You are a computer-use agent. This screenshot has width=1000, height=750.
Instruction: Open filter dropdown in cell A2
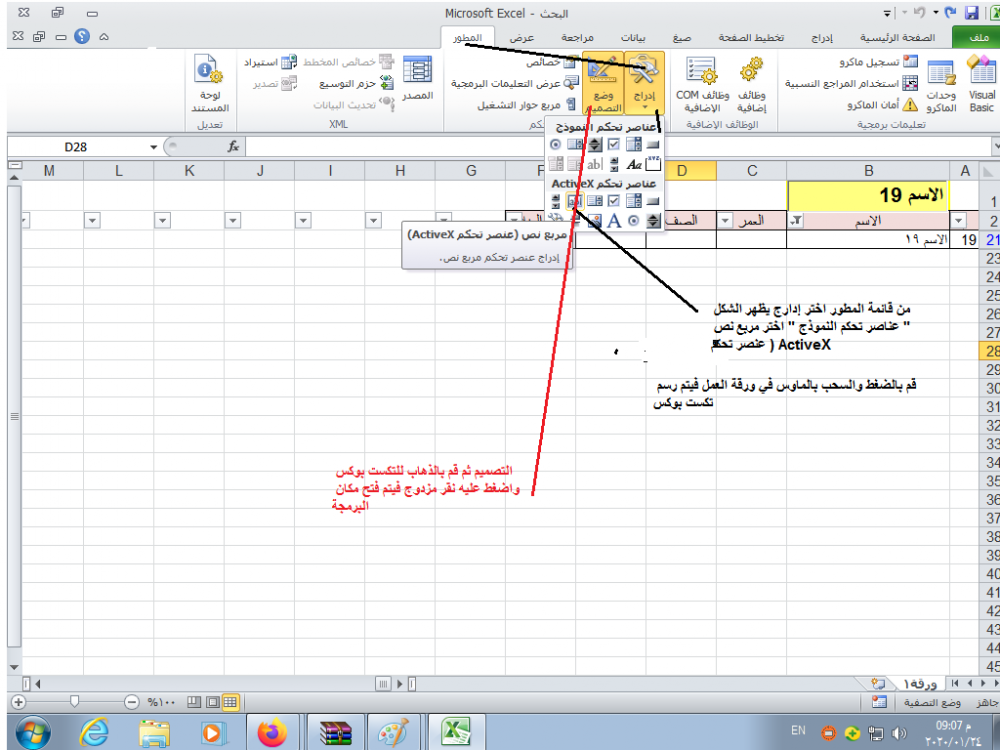[959, 221]
